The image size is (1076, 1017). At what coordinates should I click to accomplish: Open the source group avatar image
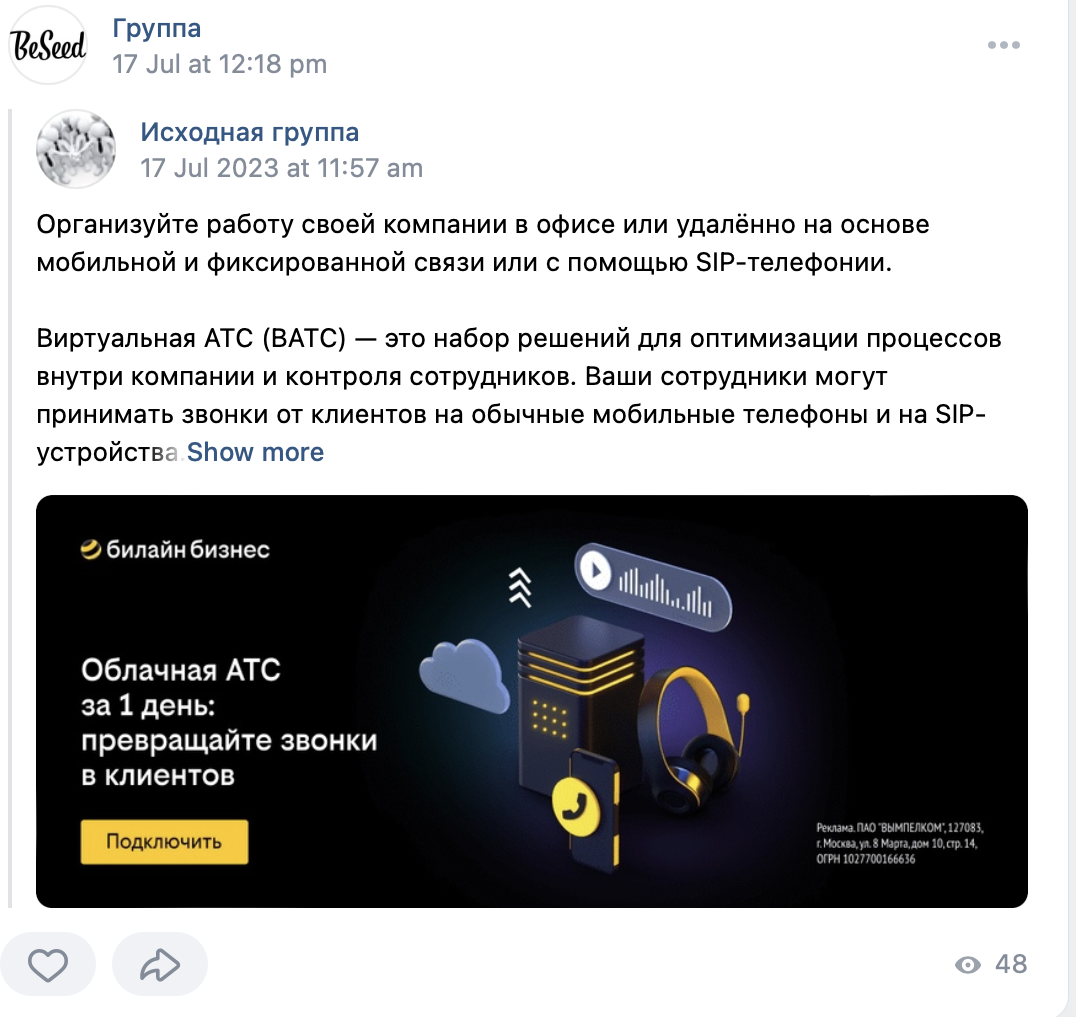coord(75,149)
